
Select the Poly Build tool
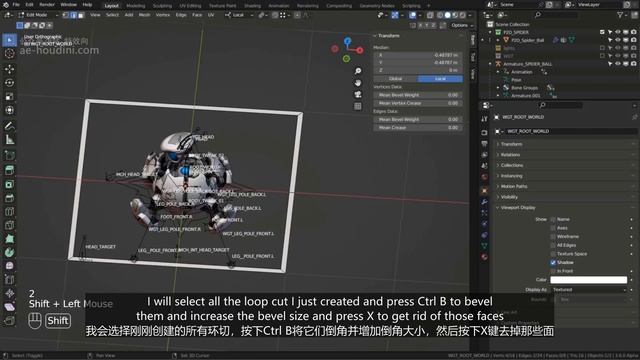(9, 239)
